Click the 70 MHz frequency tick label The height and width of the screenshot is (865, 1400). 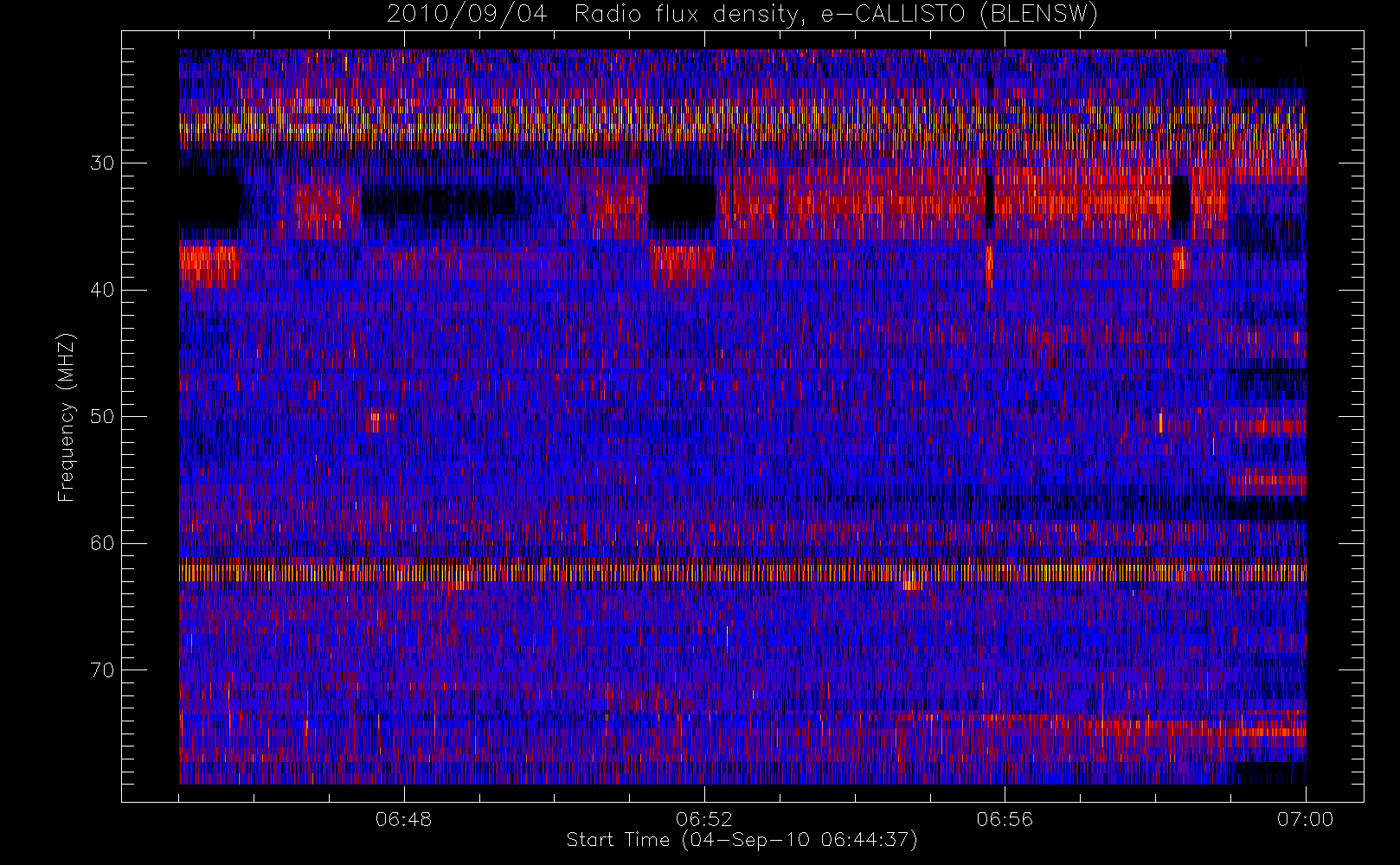coord(102,670)
